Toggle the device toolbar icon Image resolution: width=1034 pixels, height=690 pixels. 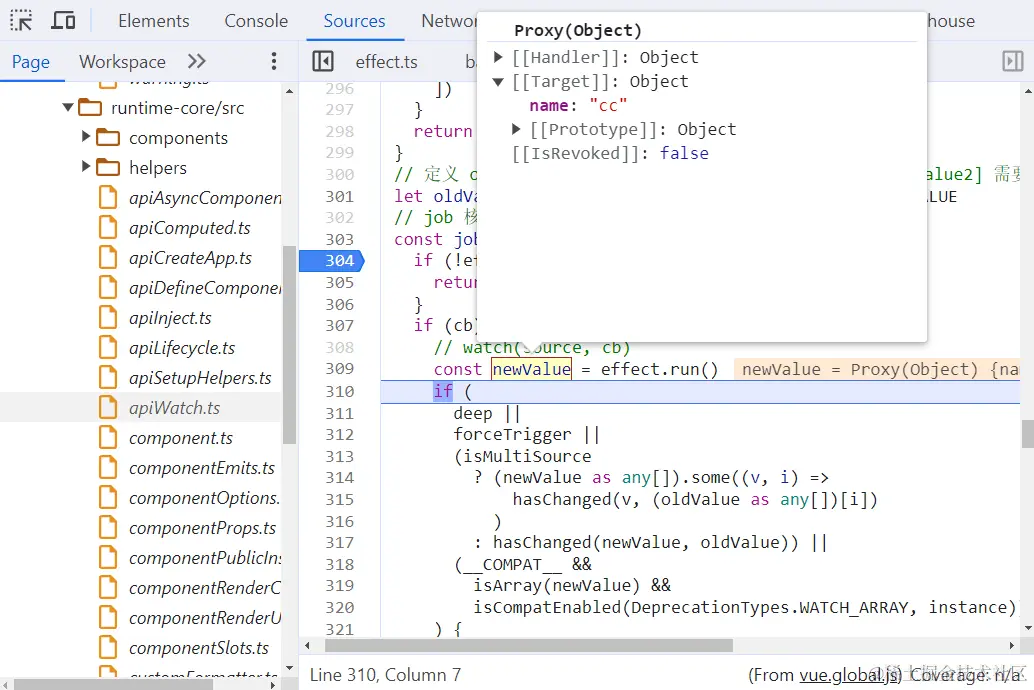point(63,20)
